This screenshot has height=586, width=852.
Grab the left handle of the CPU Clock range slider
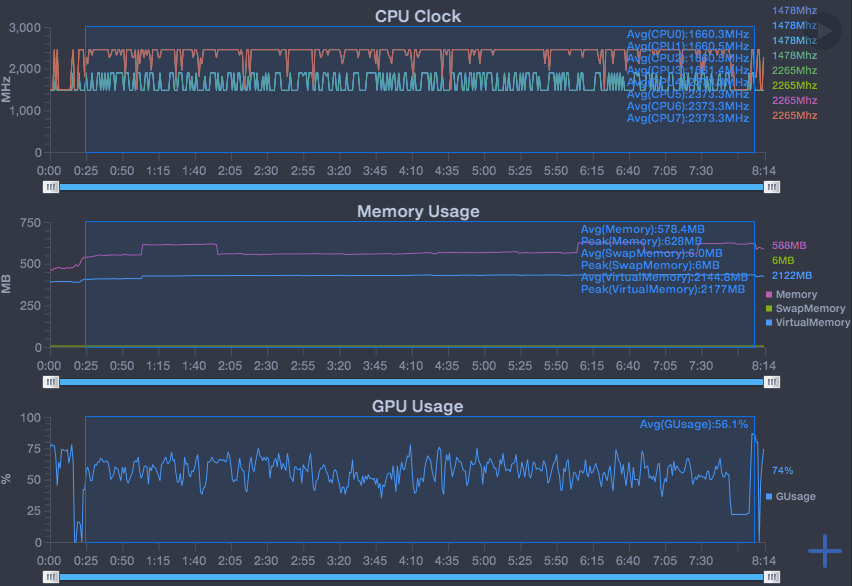[x=51, y=186]
